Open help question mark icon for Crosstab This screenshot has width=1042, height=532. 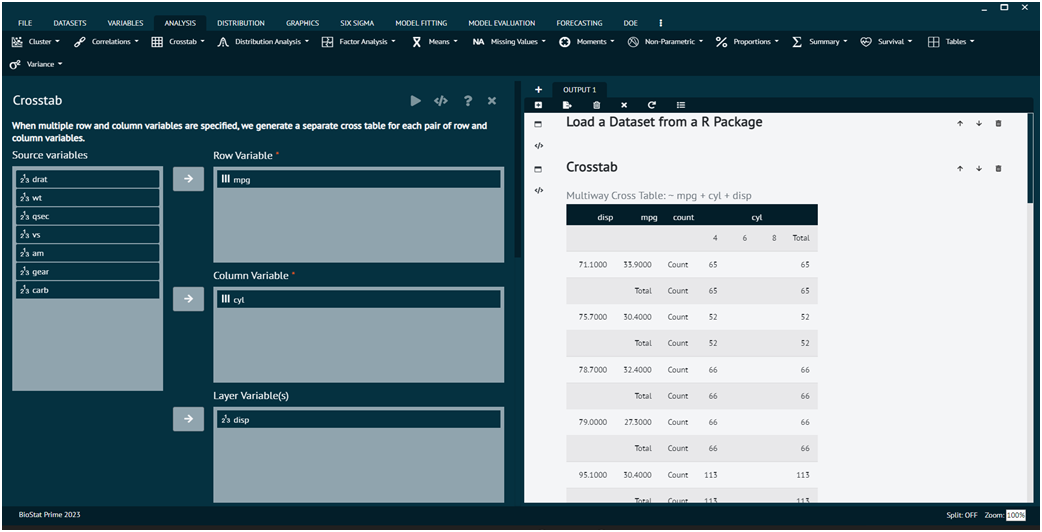pos(468,101)
